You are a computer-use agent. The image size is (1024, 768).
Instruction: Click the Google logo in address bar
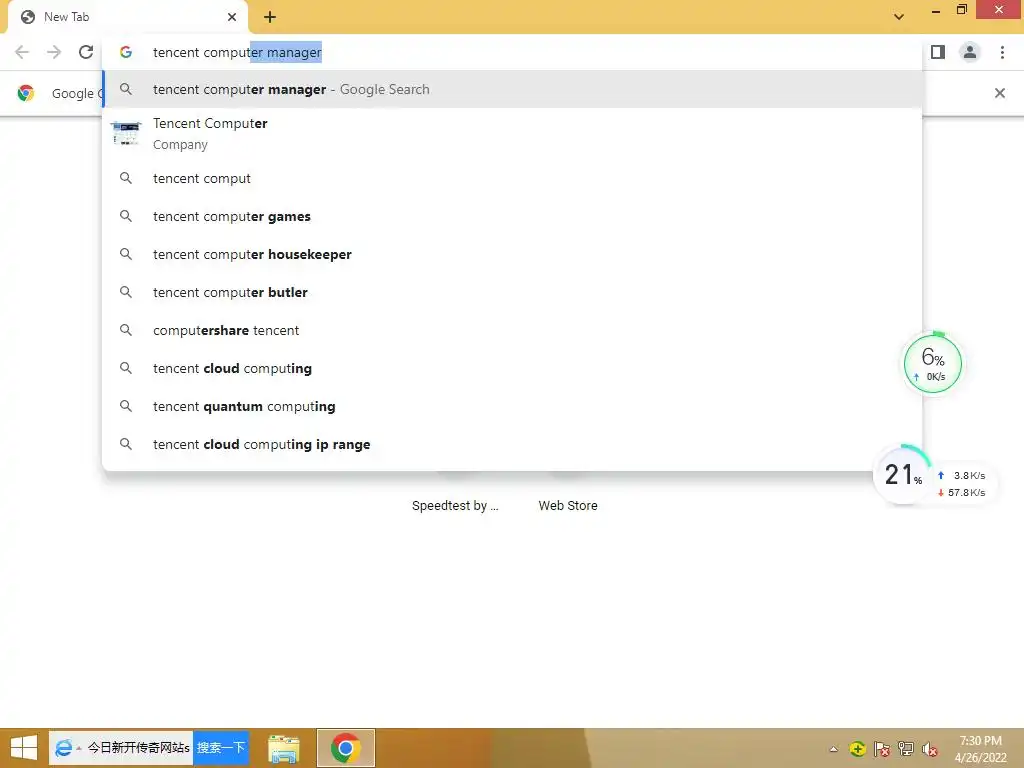(125, 52)
